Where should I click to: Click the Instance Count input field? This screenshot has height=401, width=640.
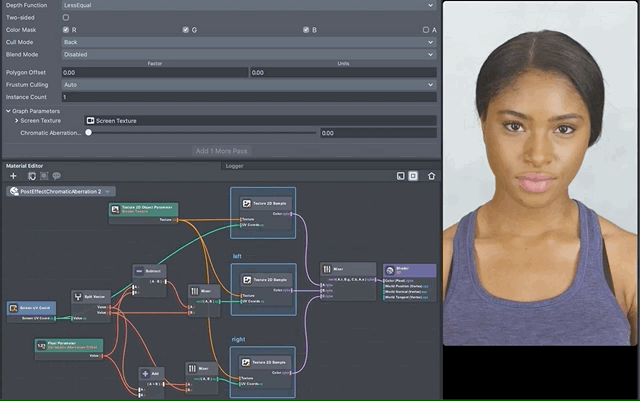tap(248, 97)
